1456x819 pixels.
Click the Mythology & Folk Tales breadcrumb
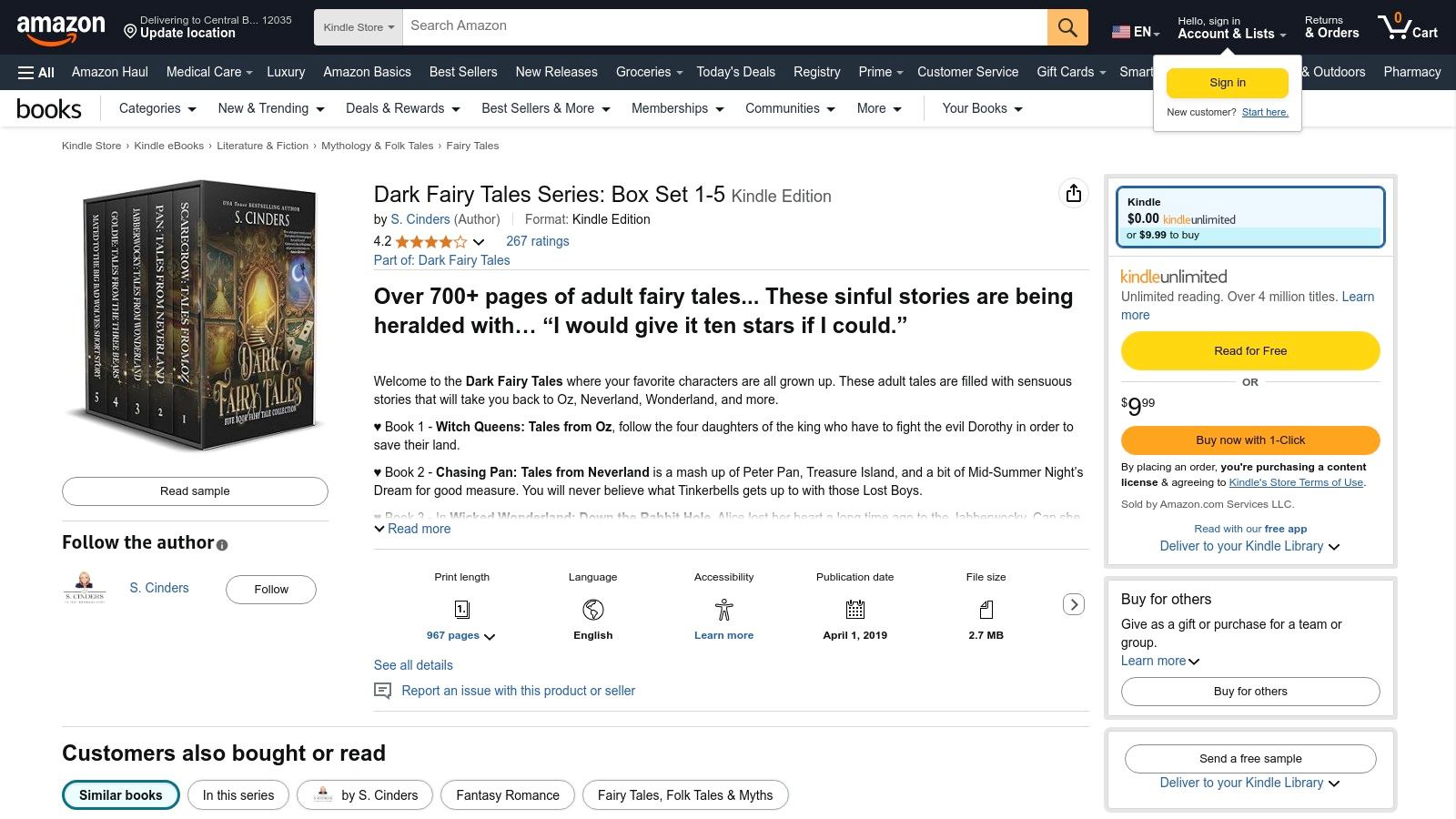pyautogui.click(x=378, y=146)
